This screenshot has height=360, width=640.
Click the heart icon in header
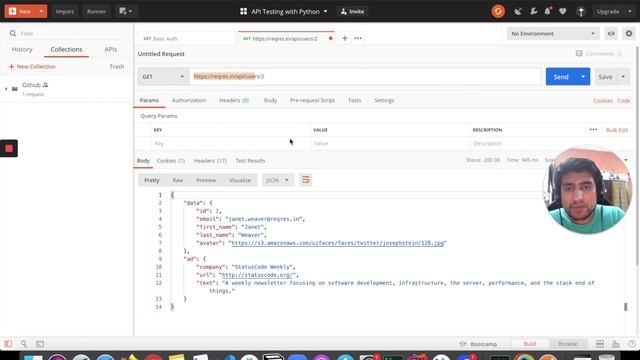(563, 11)
